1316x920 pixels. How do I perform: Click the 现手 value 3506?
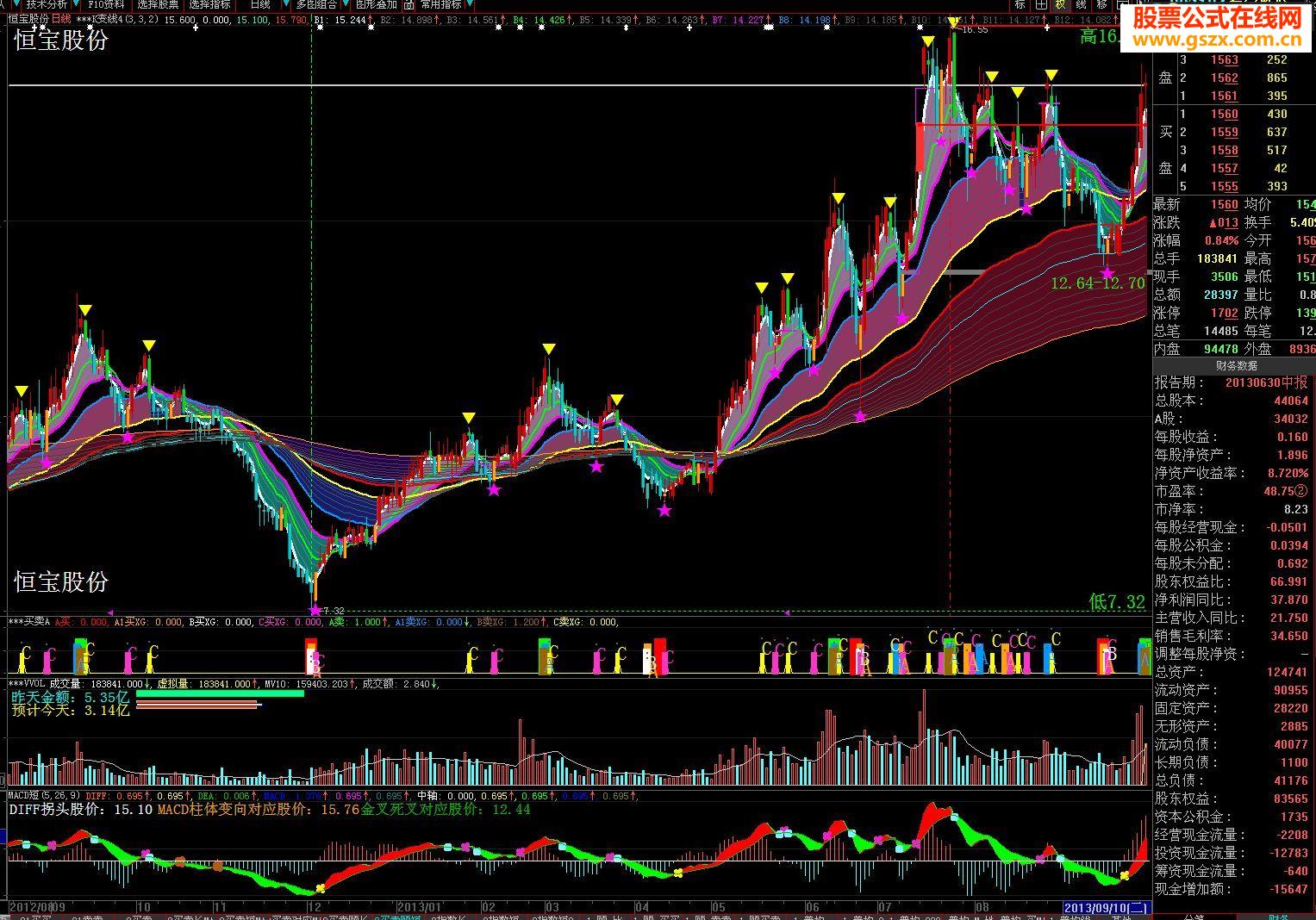(1224, 277)
